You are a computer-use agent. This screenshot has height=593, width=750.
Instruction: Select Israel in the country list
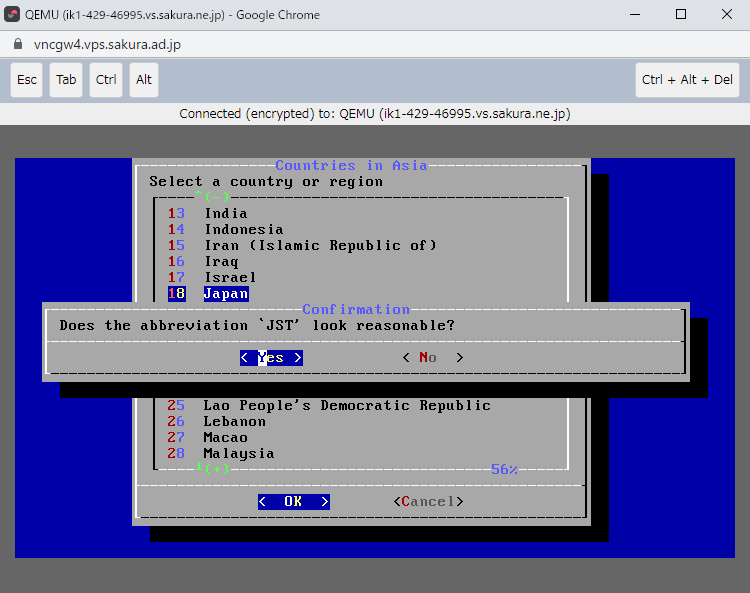[x=230, y=278]
